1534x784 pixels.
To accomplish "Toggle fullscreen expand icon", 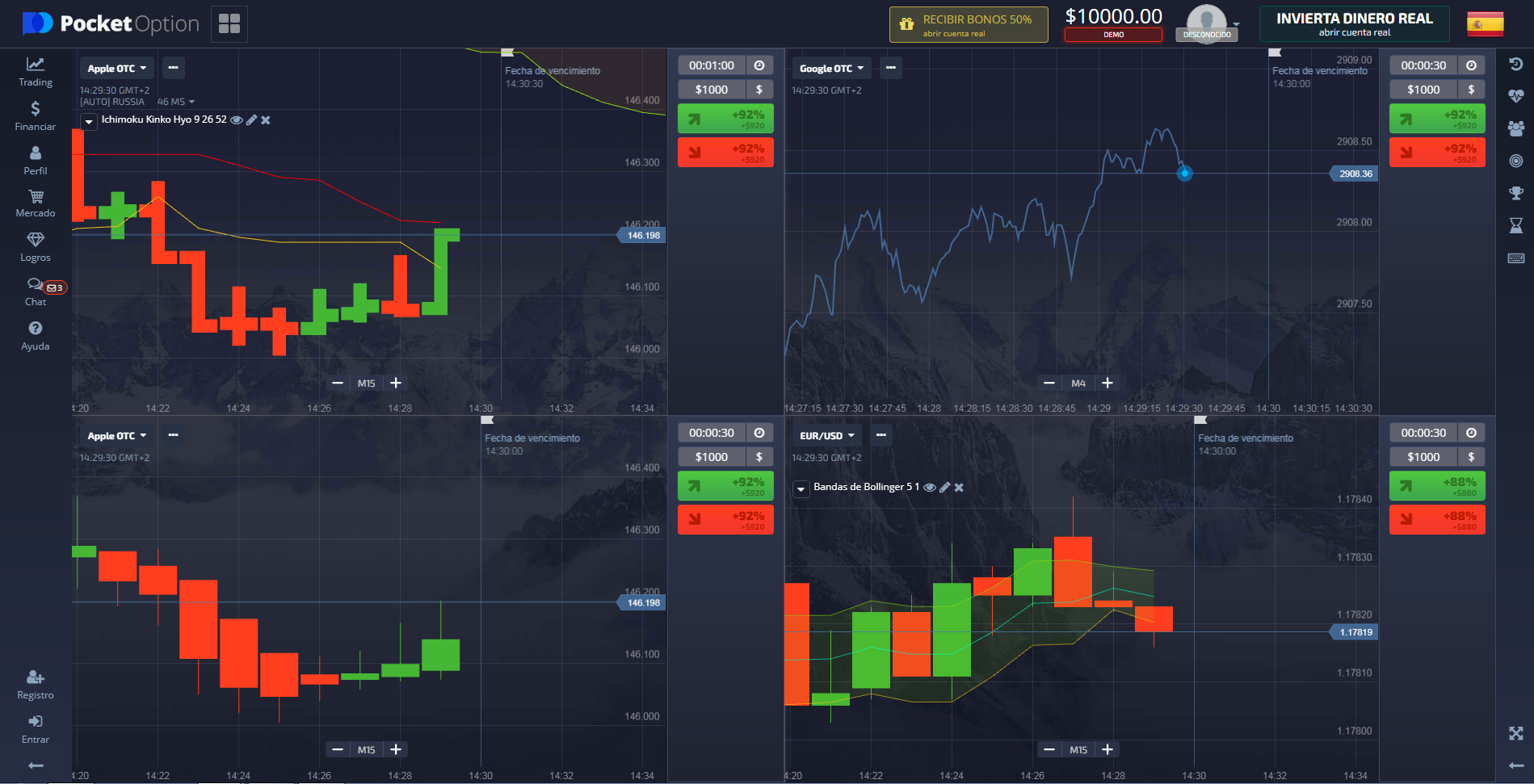I will (x=1516, y=733).
